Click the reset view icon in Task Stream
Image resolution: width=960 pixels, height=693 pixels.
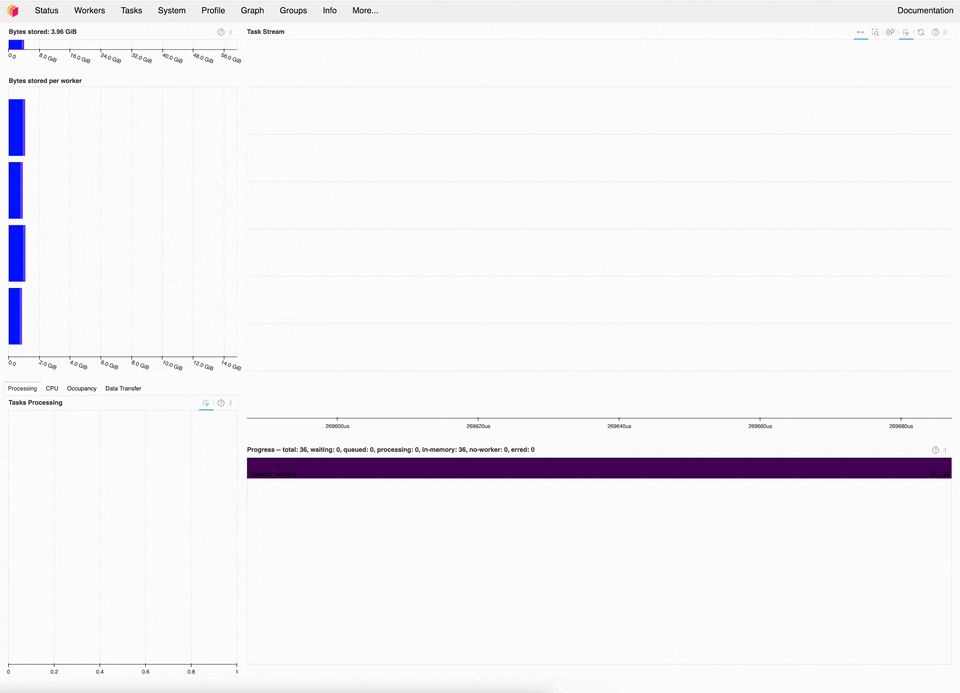point(921,32)
